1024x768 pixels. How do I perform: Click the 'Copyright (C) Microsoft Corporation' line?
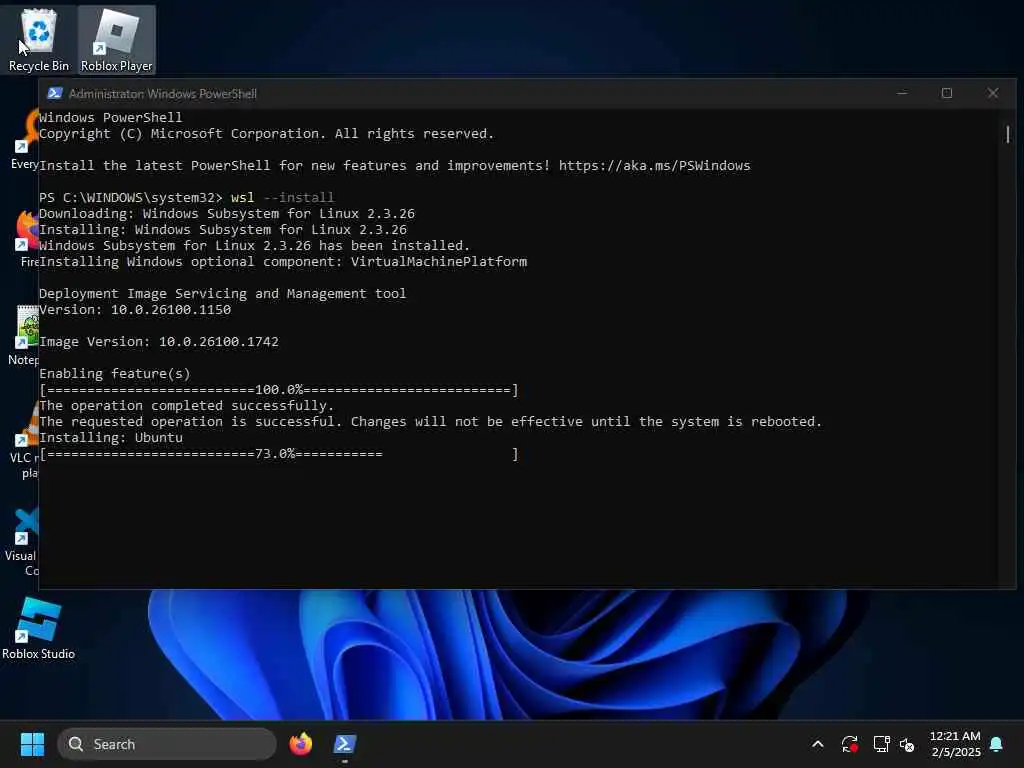pos(266,134)
